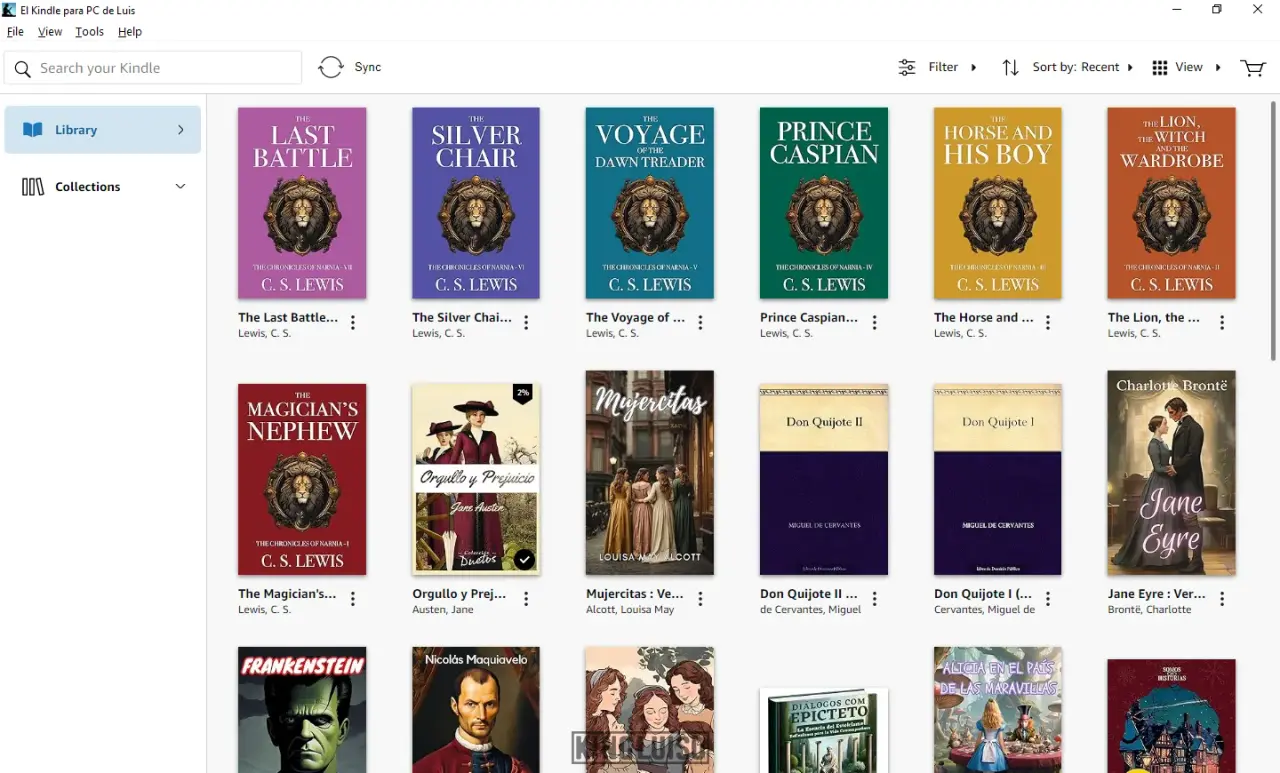The width and height of the screenshot is (1280, 773).
Task: Open the Don Quijote I cover
Action: (998, 479)
